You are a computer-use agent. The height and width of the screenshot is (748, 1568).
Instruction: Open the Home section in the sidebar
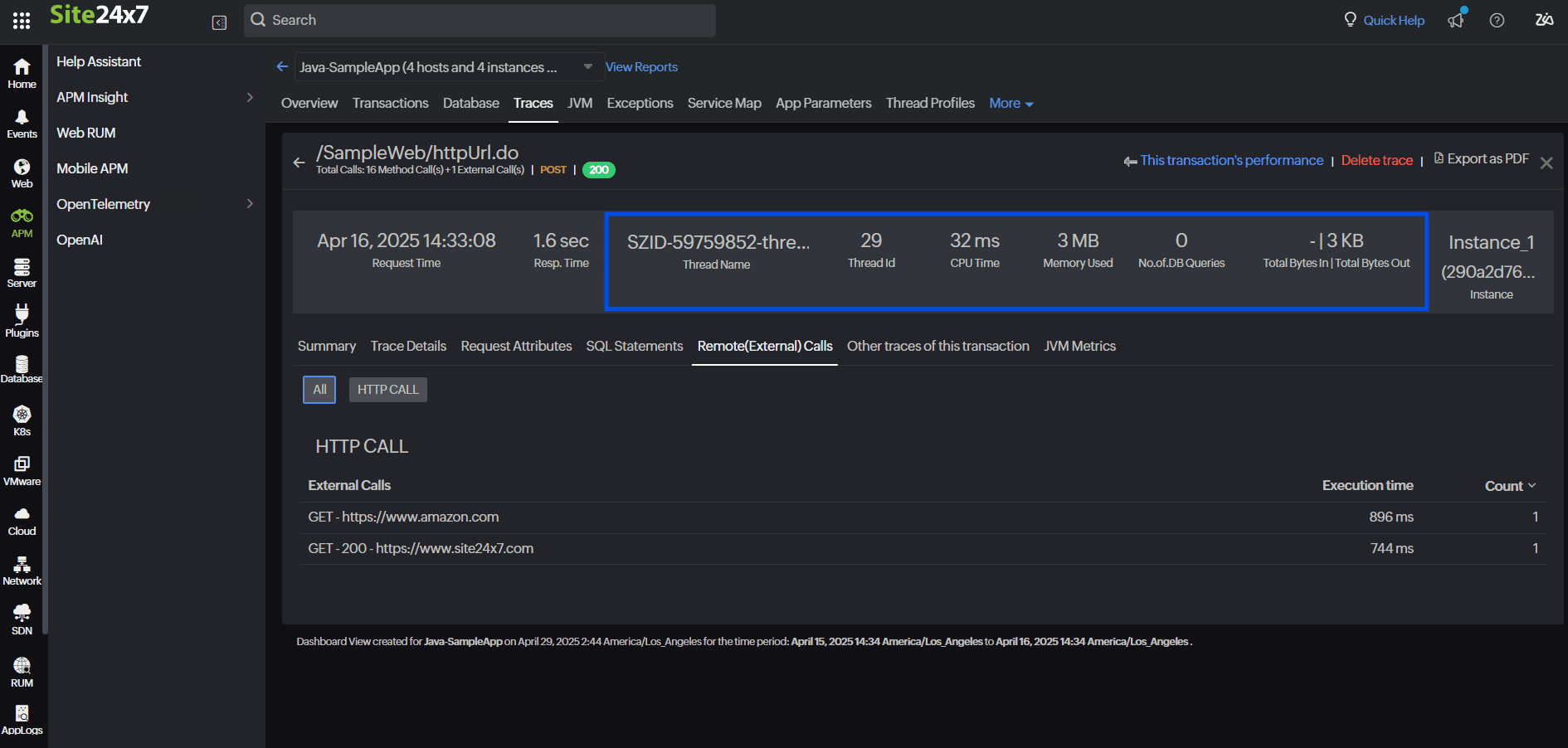[22, 73]
